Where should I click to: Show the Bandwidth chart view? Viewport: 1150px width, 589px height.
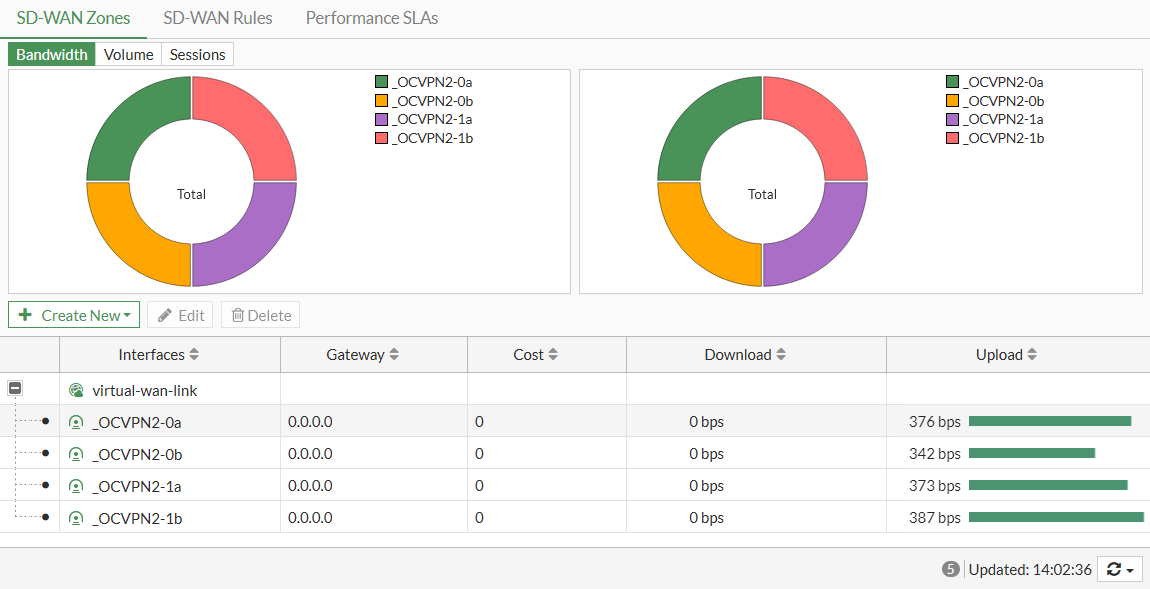click(52, 55)
